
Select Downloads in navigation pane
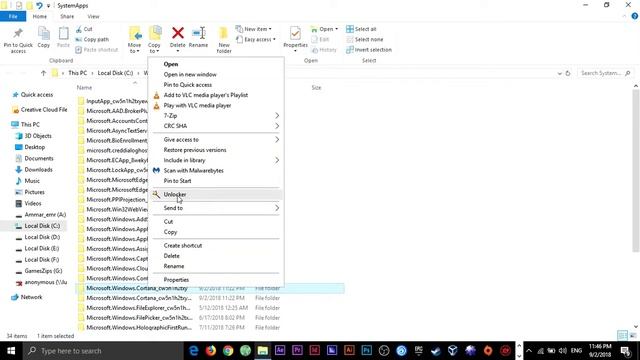tap(38, 169)
